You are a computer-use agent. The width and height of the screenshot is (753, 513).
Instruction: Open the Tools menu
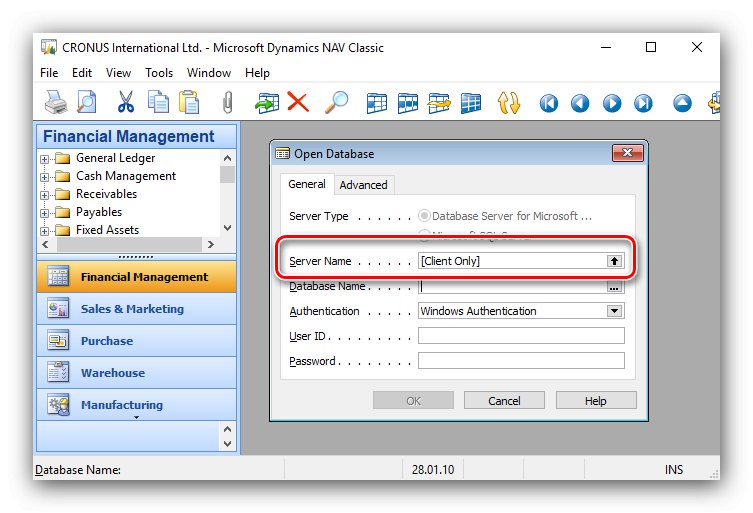click(x=159, y=73)
